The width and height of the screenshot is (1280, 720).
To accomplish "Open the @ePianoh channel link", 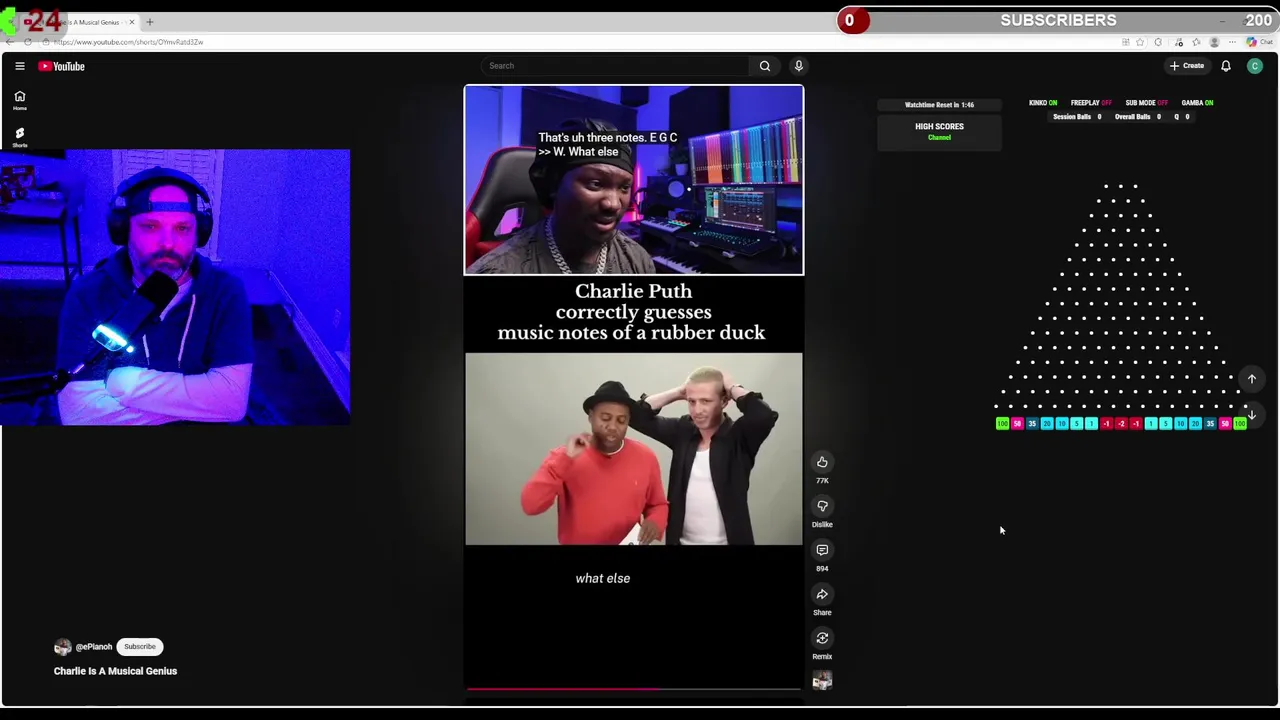I will 94,647.
